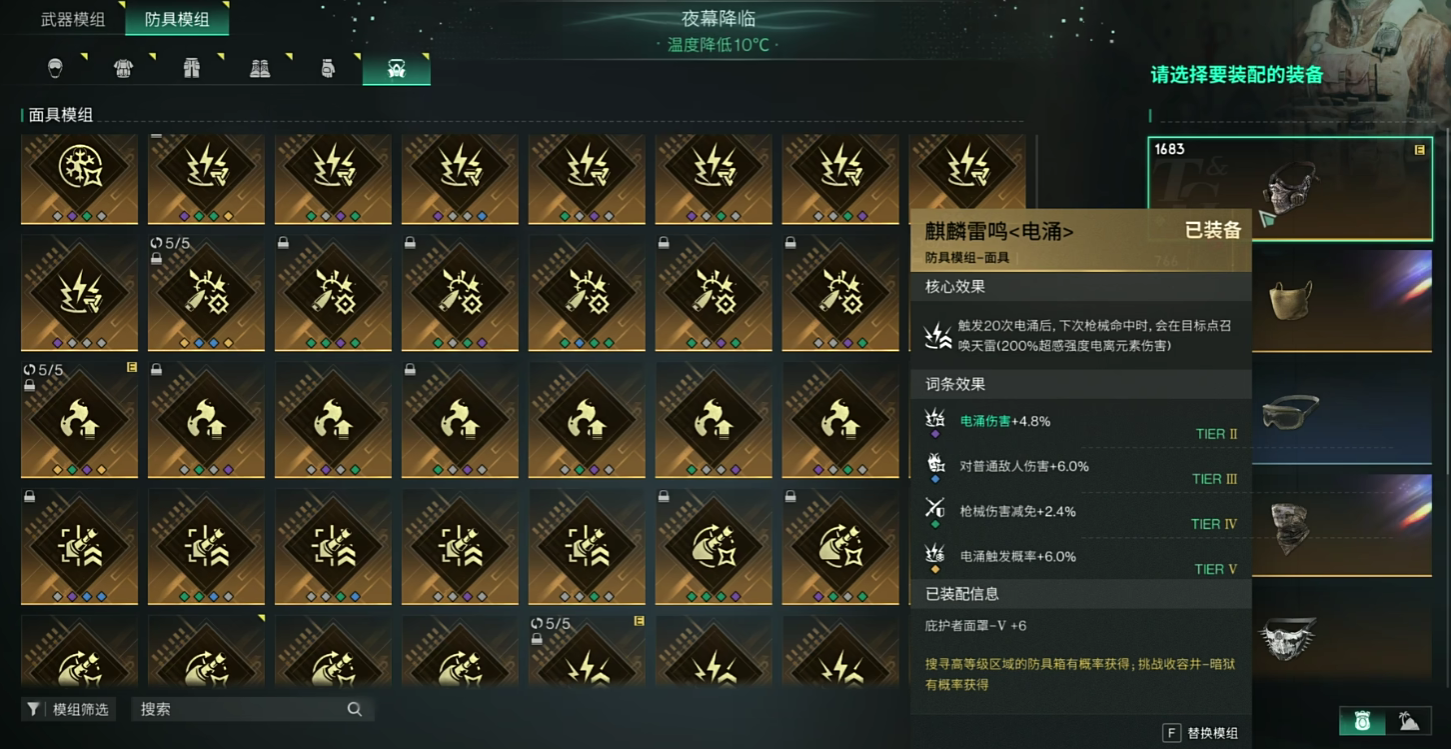The image size is (1451, 749).
Task: Click the 替换模组 button
Action: tap(1201, 733)
